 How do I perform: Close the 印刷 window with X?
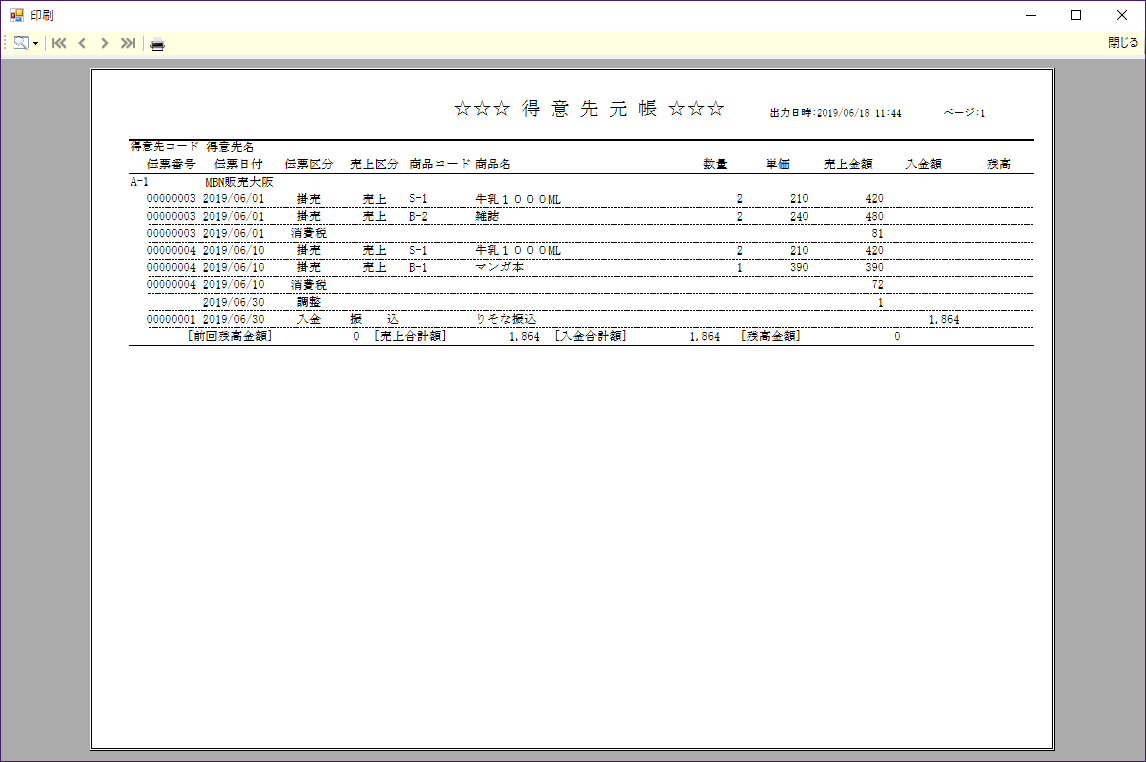point(1122,15)
